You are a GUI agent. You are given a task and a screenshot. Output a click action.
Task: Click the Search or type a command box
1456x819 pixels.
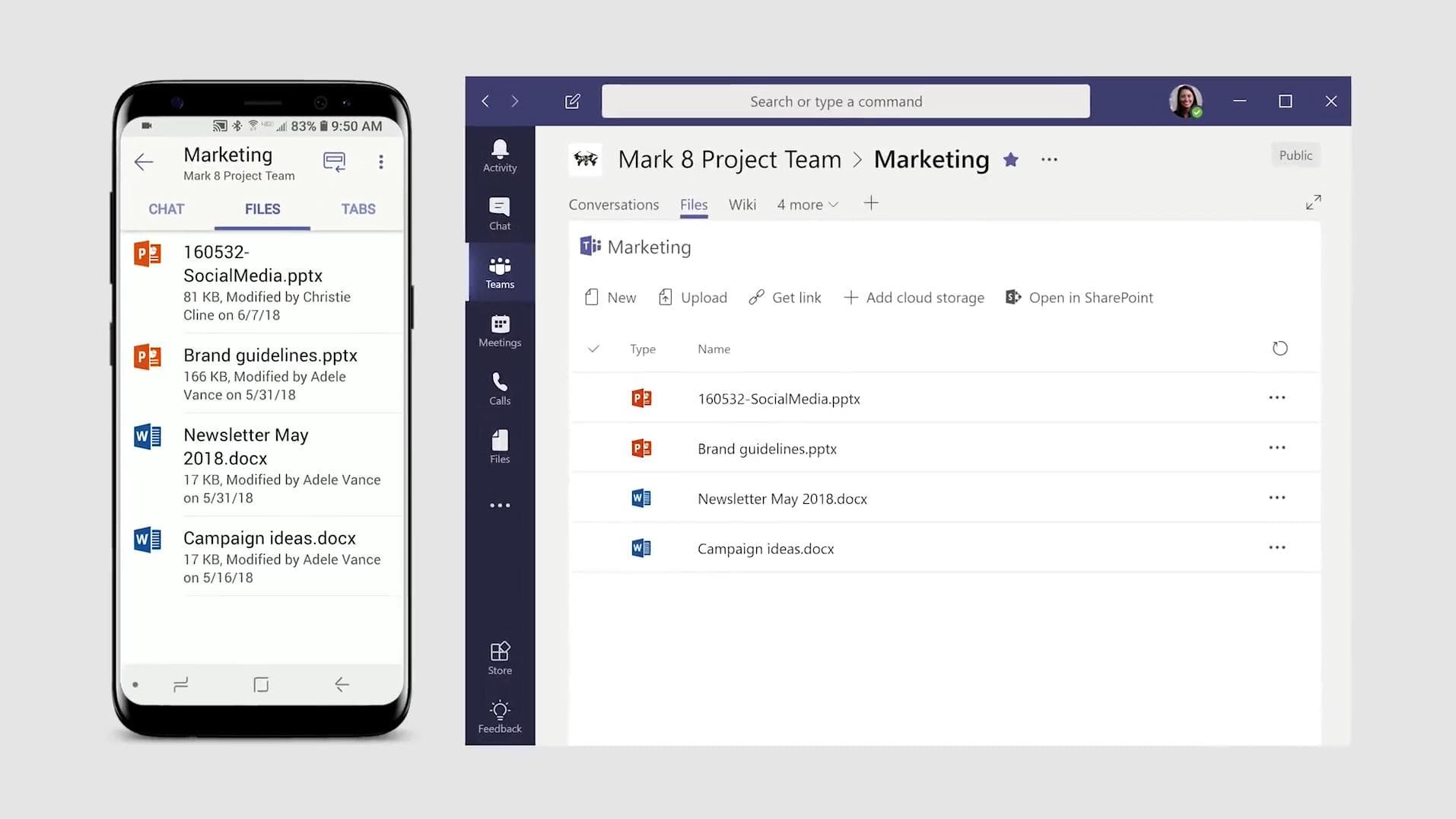(x=845, y=101)
